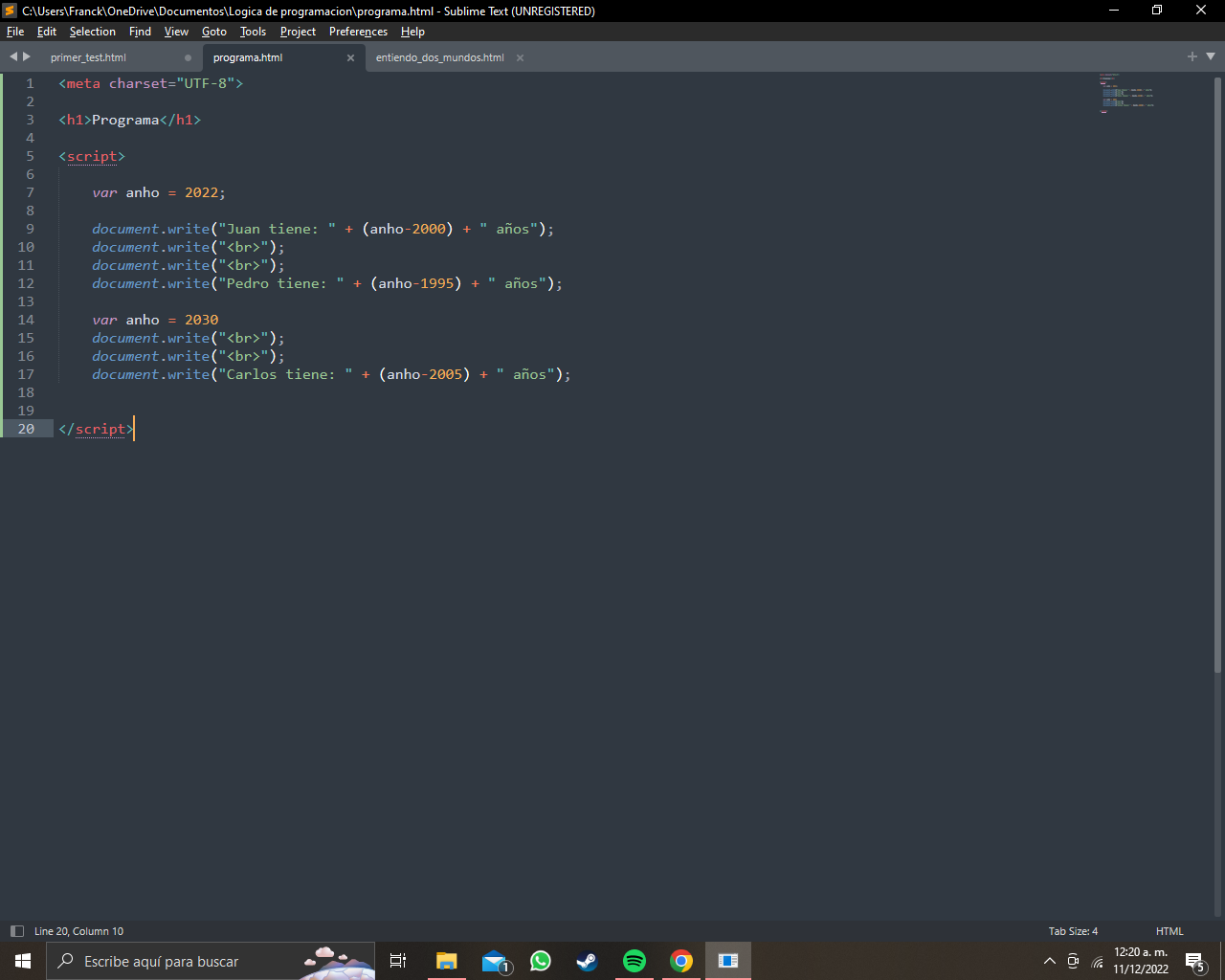Click on the value 2030
The width and height of the screenshot is (1225, 980).
click(x=201, y=320)
